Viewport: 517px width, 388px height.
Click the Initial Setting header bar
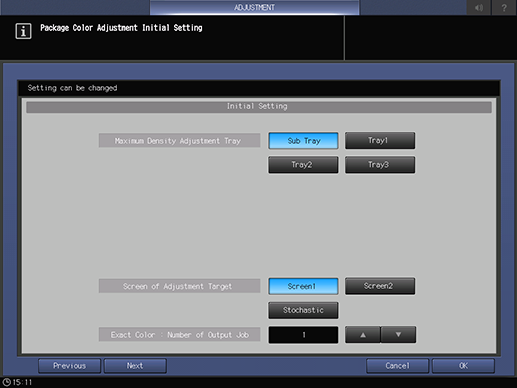[259, 106]
